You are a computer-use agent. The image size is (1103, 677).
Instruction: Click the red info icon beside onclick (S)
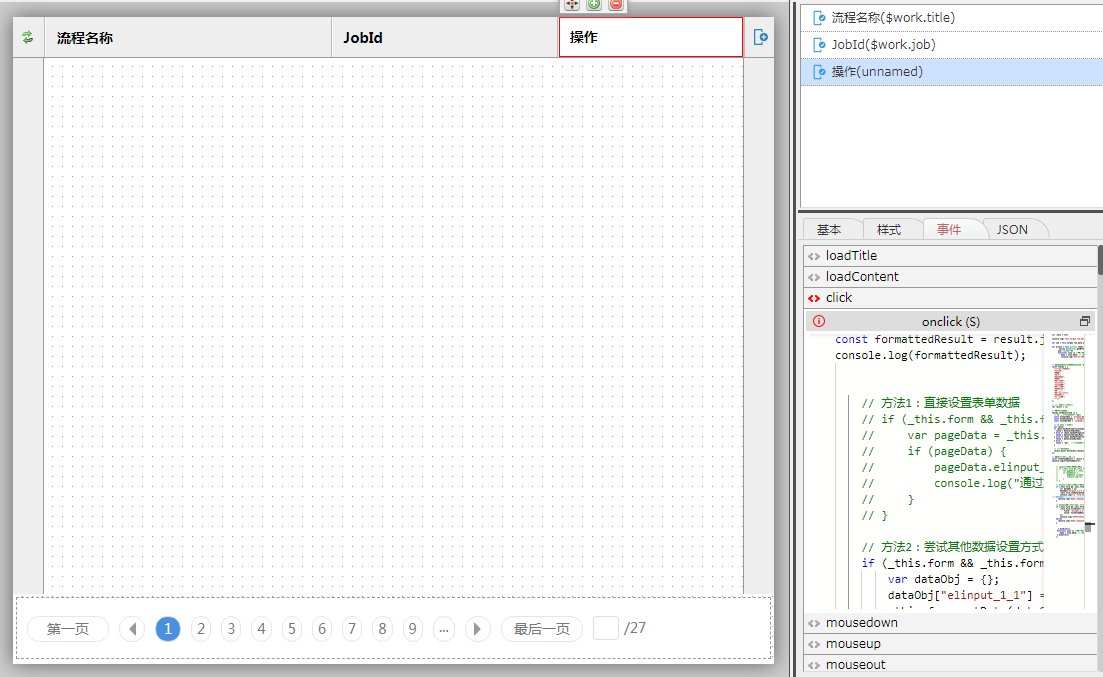819,321
